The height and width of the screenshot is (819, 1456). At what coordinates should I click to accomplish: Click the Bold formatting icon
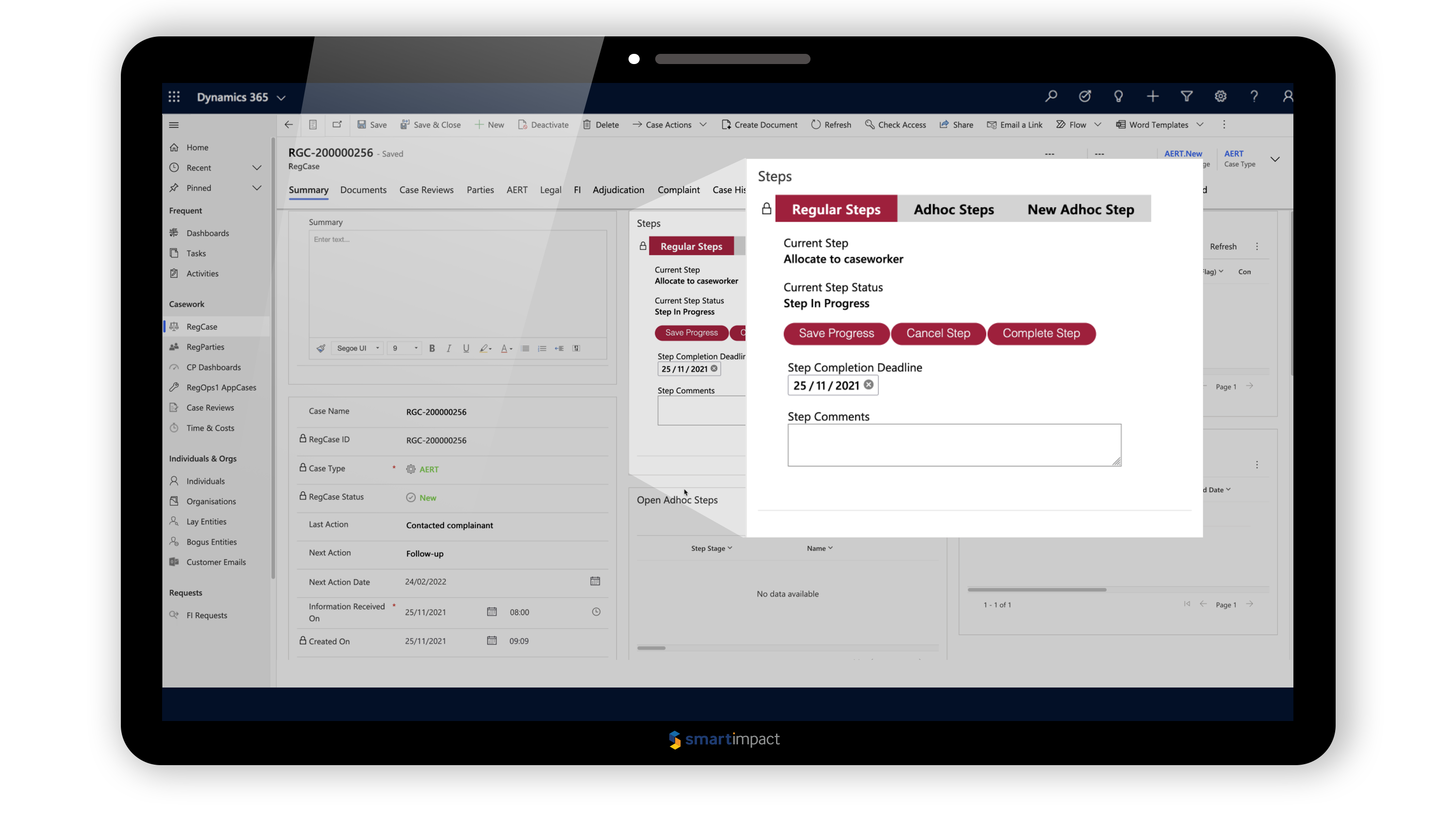pyautogui.click(x=432, y=348)
